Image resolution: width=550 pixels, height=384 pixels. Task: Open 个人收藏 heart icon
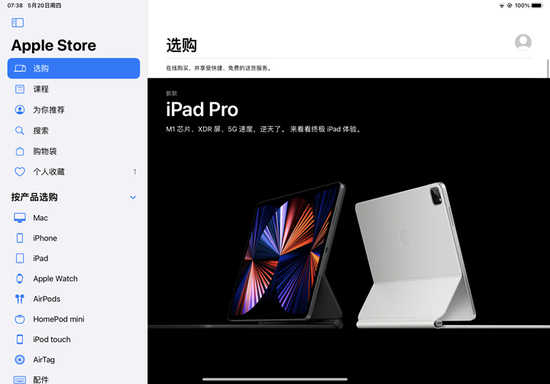click(20, 172)
